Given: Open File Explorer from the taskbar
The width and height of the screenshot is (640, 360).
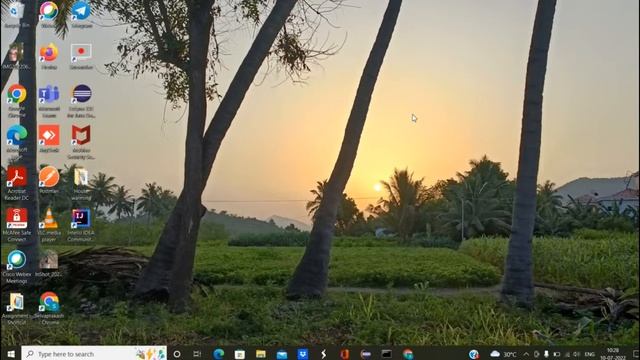Looking at the screenshot, I should click(x=261, y=354).
